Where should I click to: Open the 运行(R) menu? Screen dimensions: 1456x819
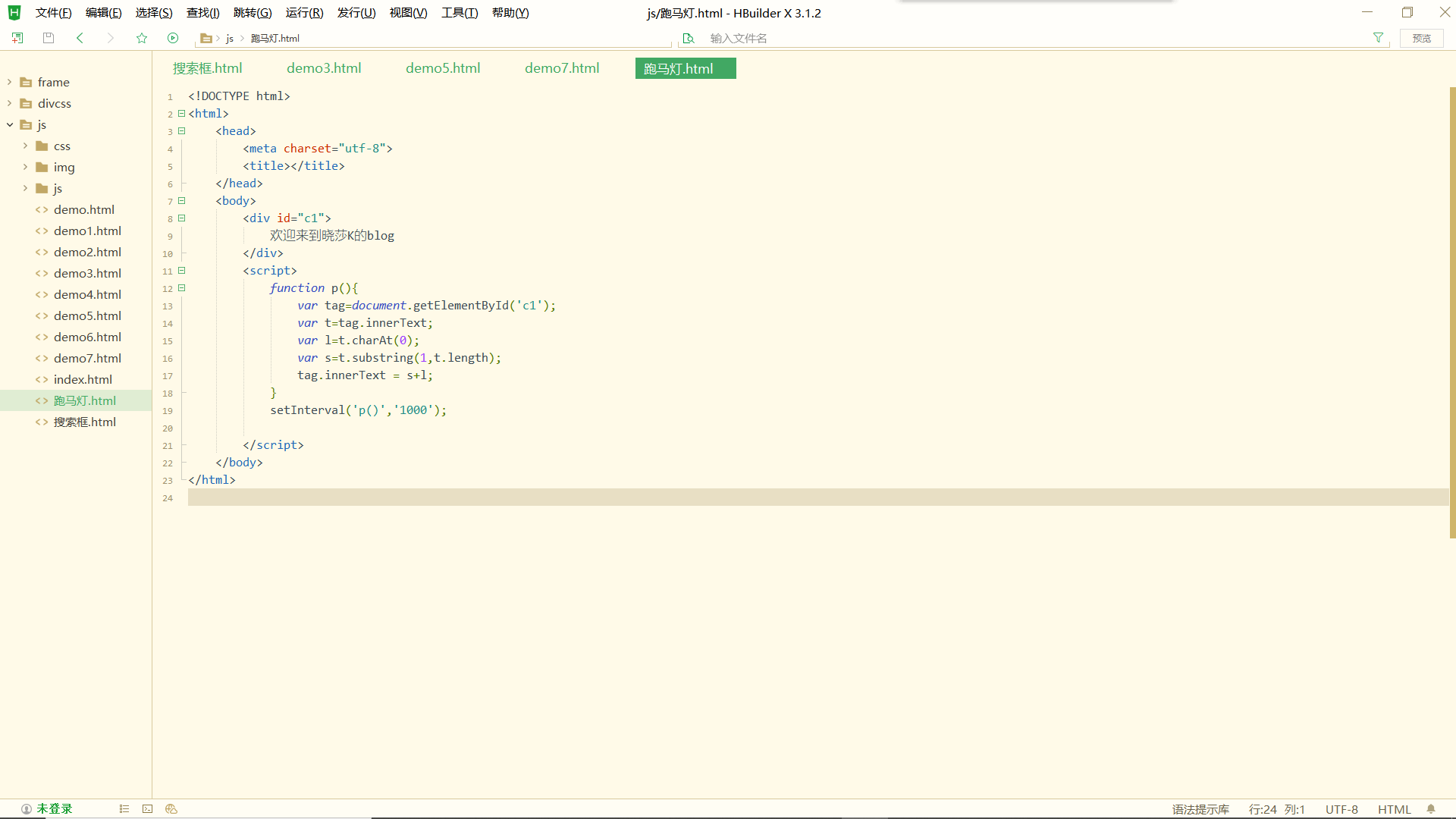click(x=305, y=13)
